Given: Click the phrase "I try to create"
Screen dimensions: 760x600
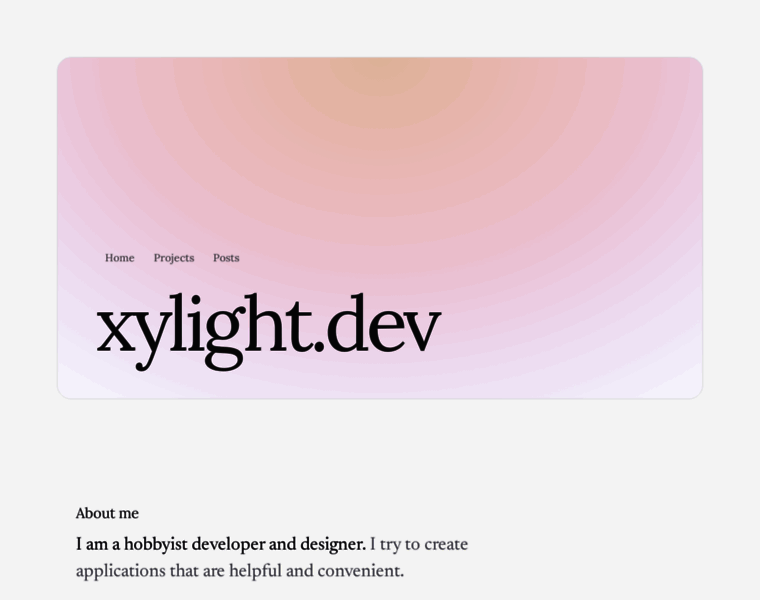Looking at the screenshot, I should pyautogui.click(x=419, y=545).
